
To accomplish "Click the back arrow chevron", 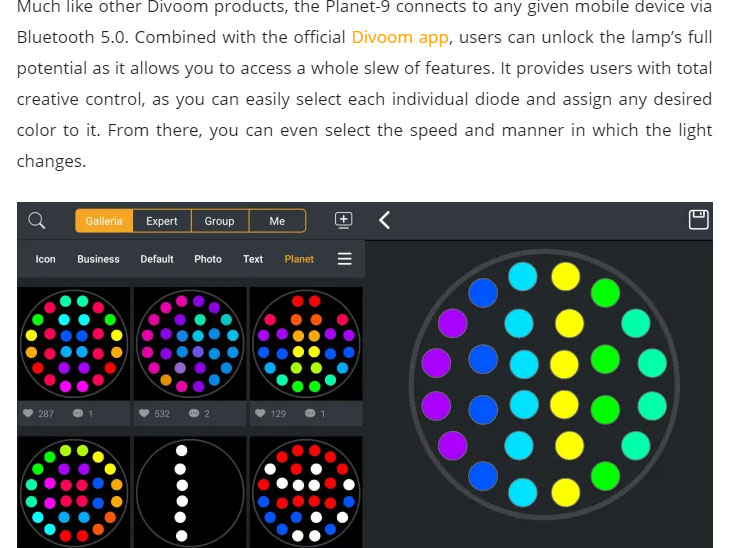I will tap(384, 221).
